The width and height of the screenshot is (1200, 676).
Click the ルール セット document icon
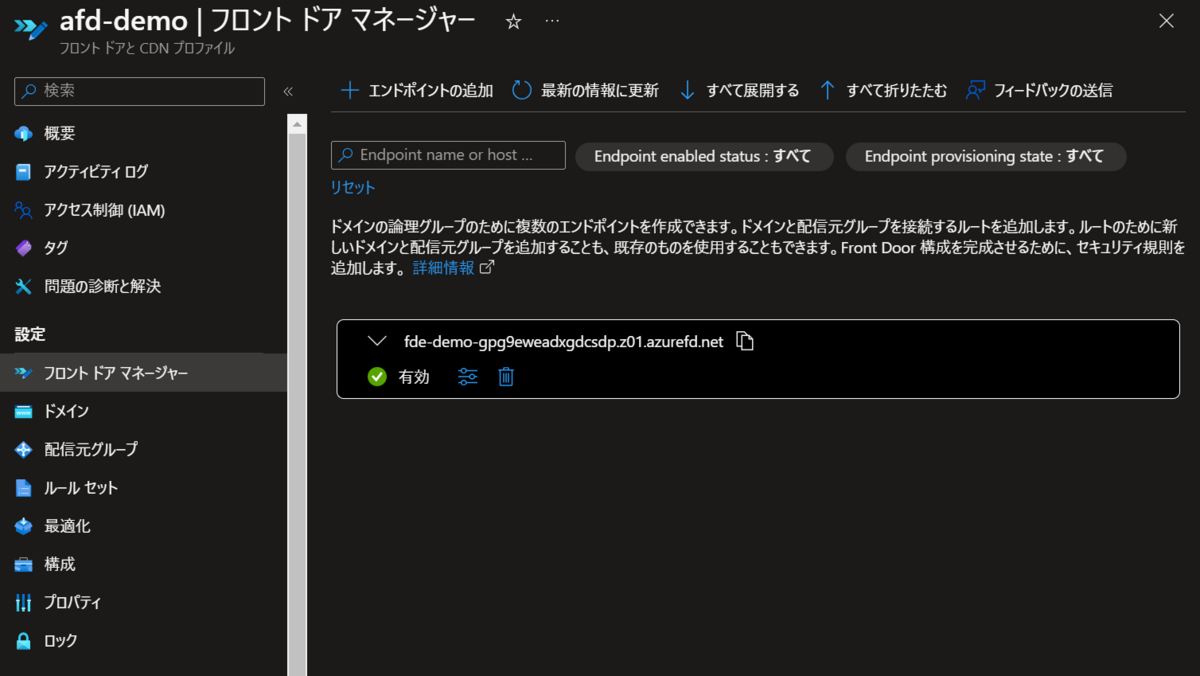(x=24, y=488)
